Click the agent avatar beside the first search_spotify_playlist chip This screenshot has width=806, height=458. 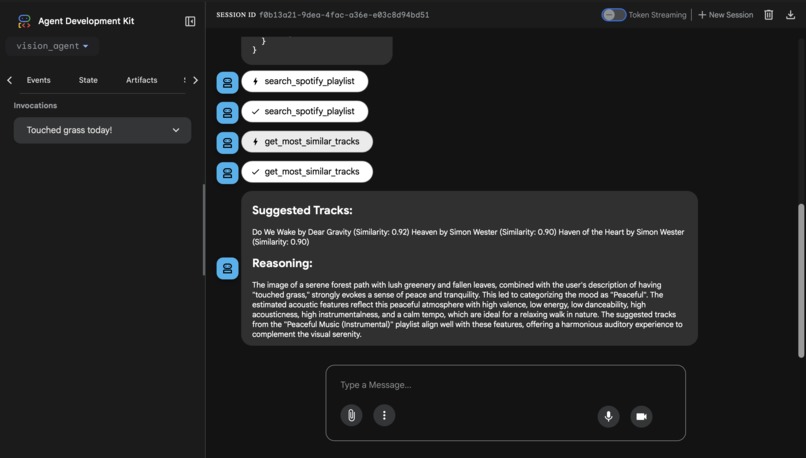pos(227,83)
